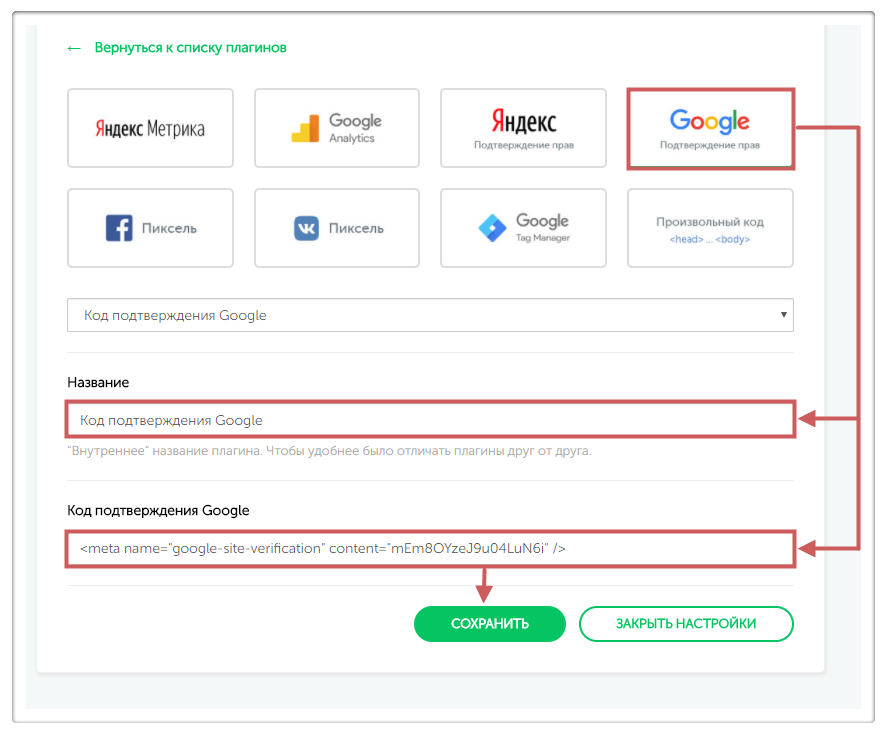Click the Закрыть настройки button

pos(685,624)
